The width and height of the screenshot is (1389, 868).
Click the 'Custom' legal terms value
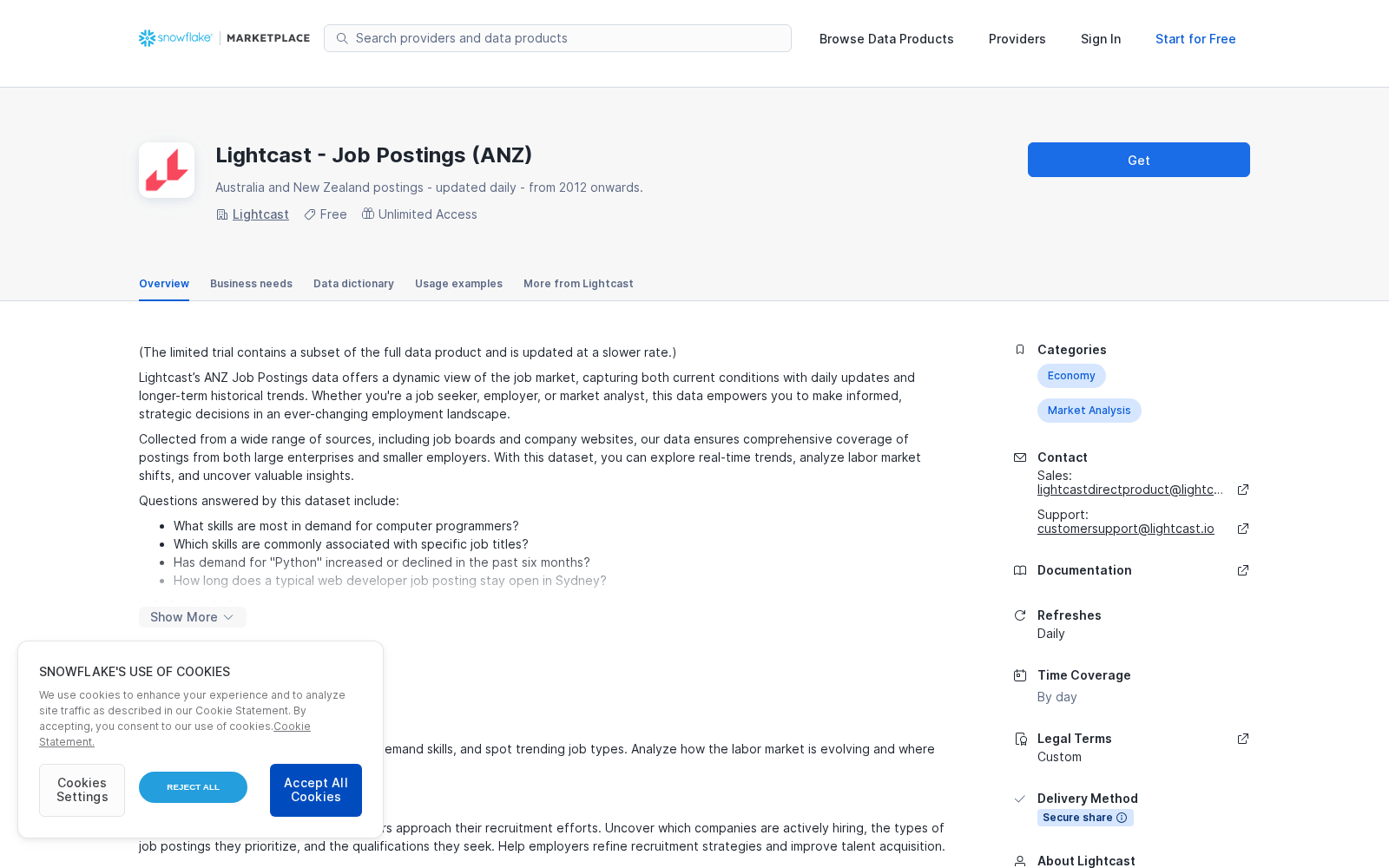(x=1059, y=757)
